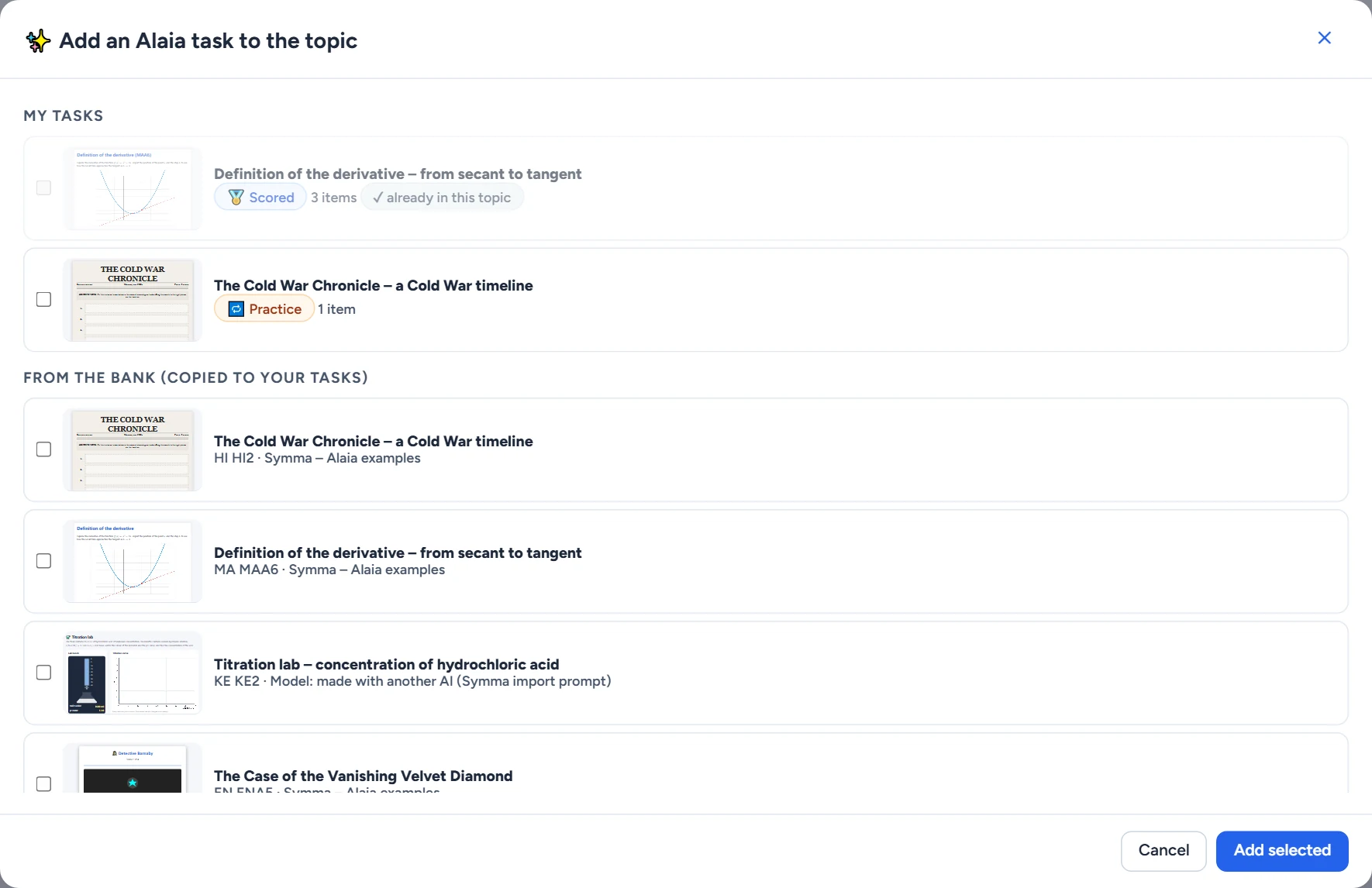The width and height of the screenshot is (1372, 888).
Task: Select title 'The Case of the Vanishing Velvet Diamond'
Action: pyautogui.click(x=363, y=776)
